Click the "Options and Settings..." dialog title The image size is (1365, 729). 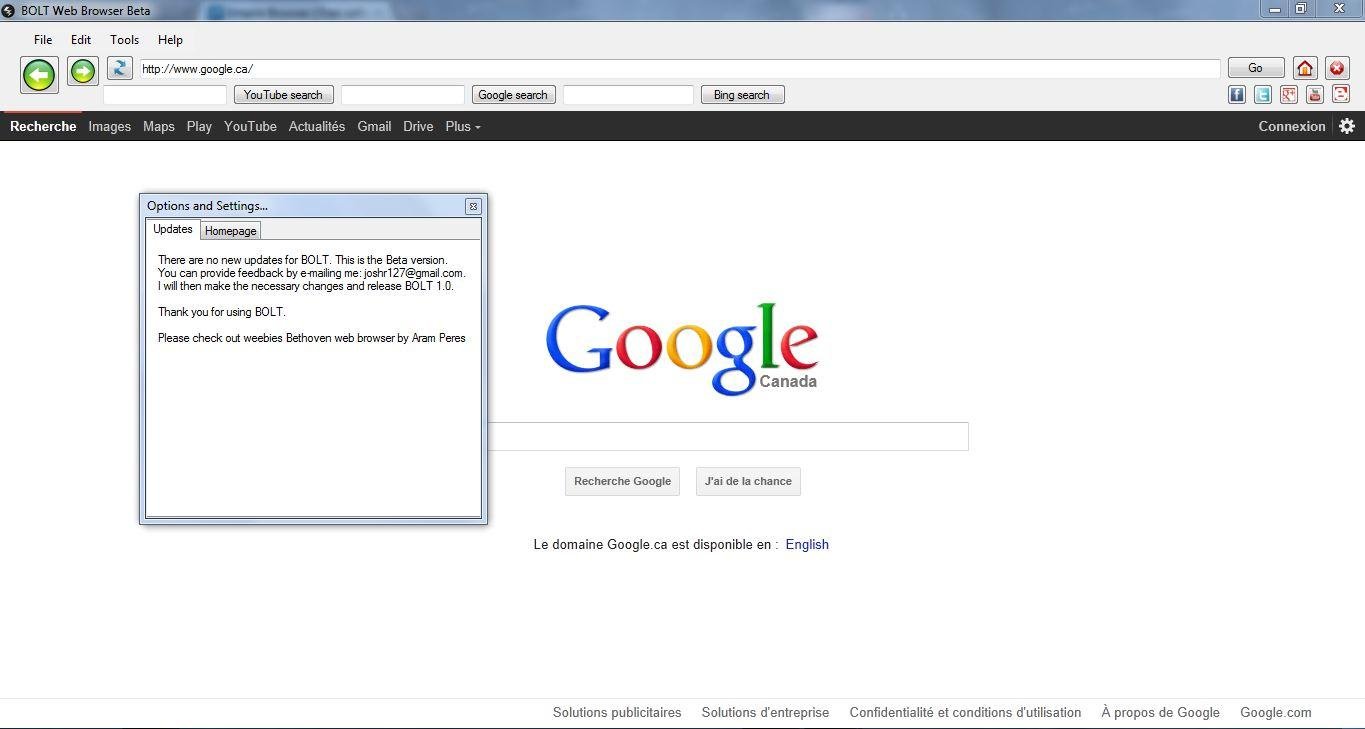(x=207, y=206)
